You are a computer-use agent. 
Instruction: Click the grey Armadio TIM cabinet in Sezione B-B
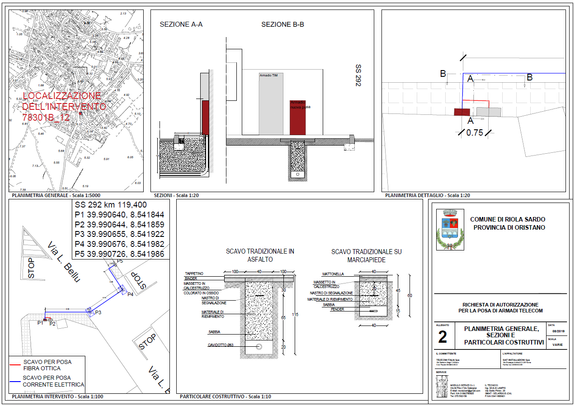click(x=271, y=104)
